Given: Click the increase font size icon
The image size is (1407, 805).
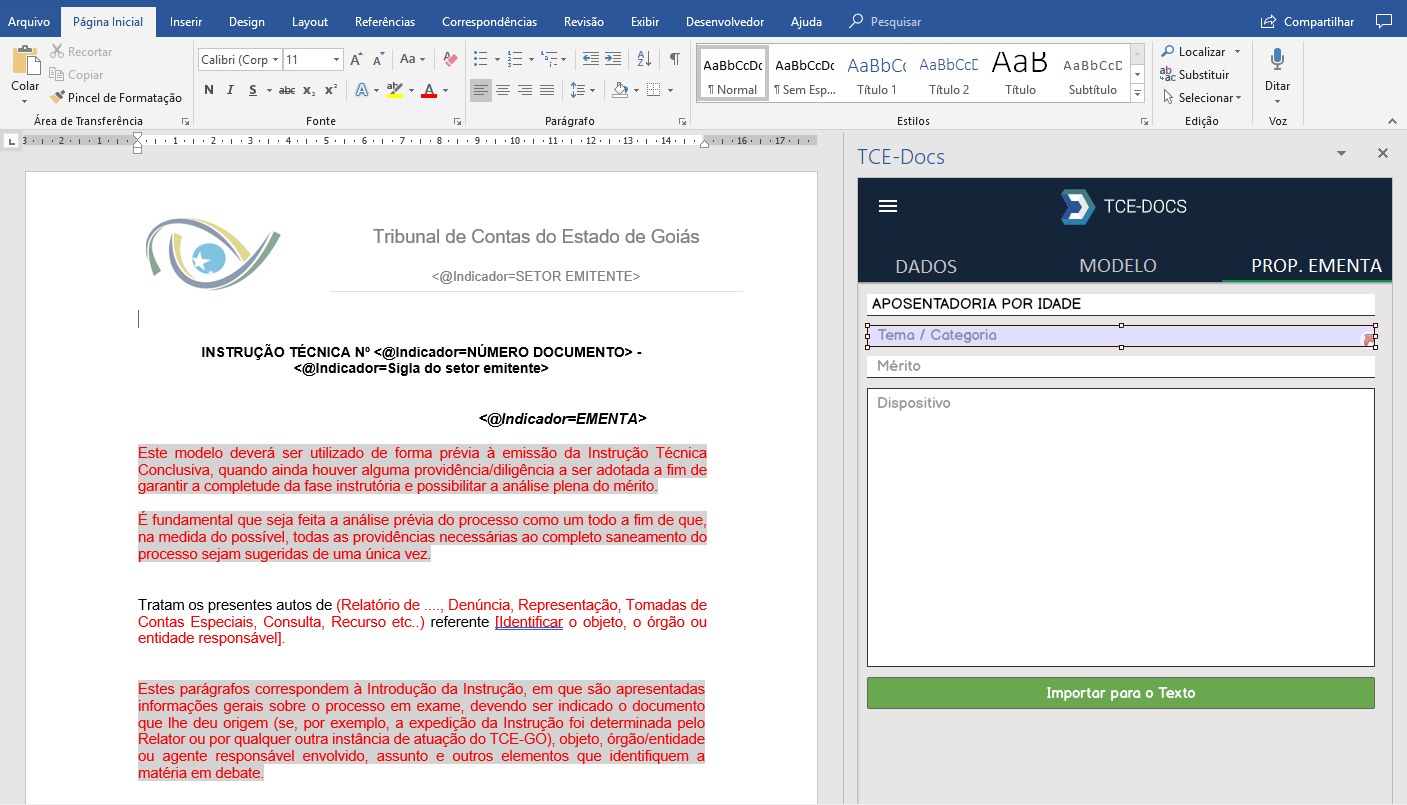Looking at the screenshot, I should [357, 60].
